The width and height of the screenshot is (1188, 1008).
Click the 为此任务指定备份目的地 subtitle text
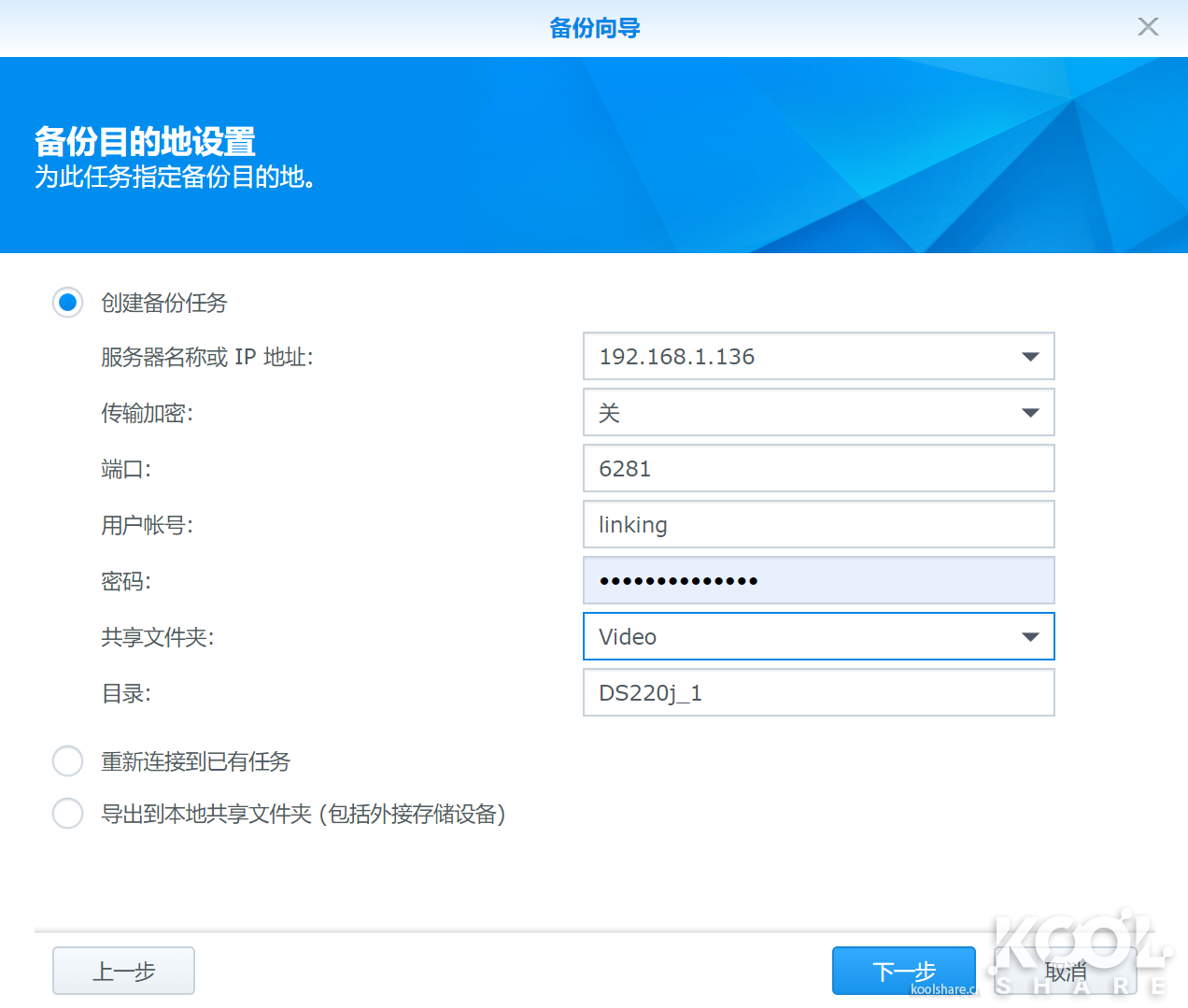coord(175,177)
